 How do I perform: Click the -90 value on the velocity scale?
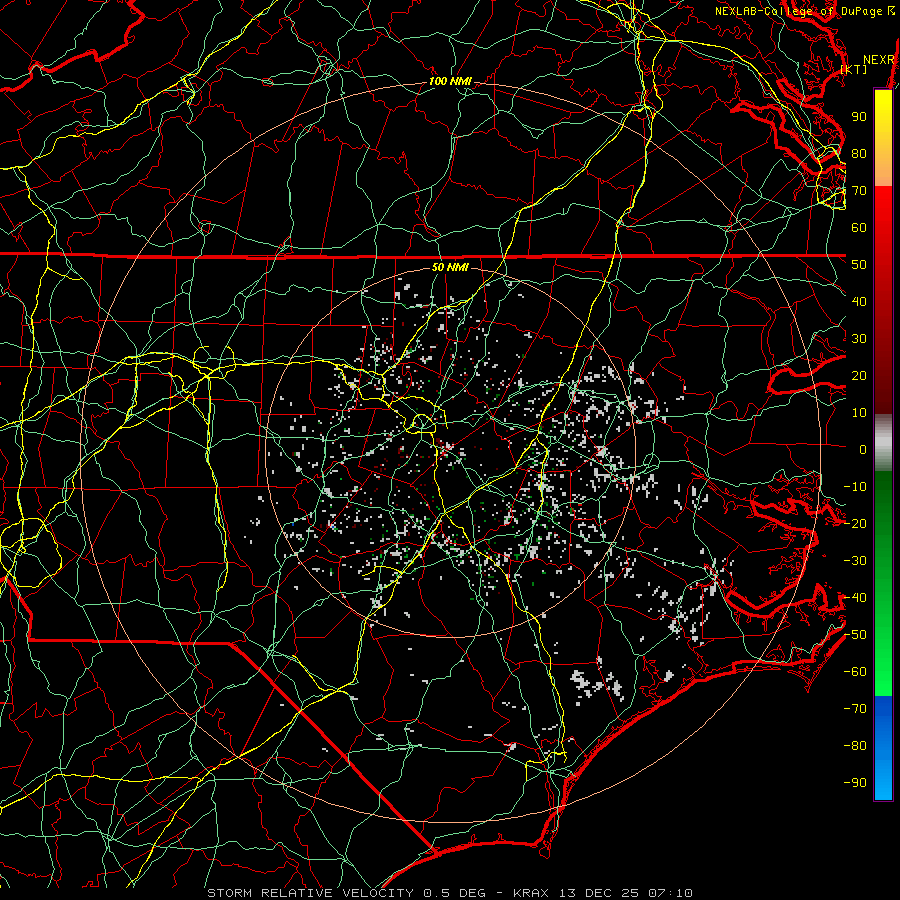(x=855, y=783)
